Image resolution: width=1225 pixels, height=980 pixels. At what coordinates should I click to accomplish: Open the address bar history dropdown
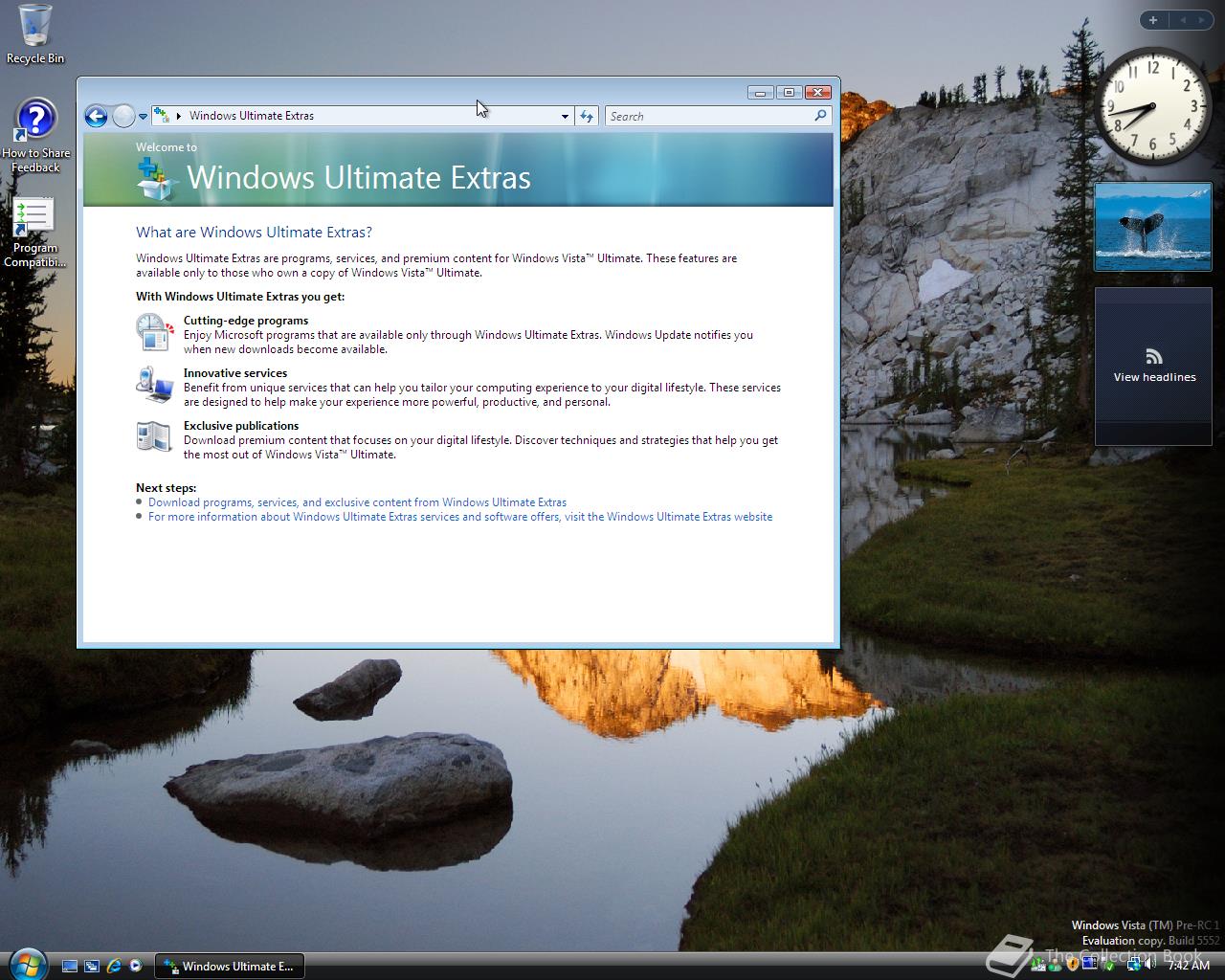[565, 116]
